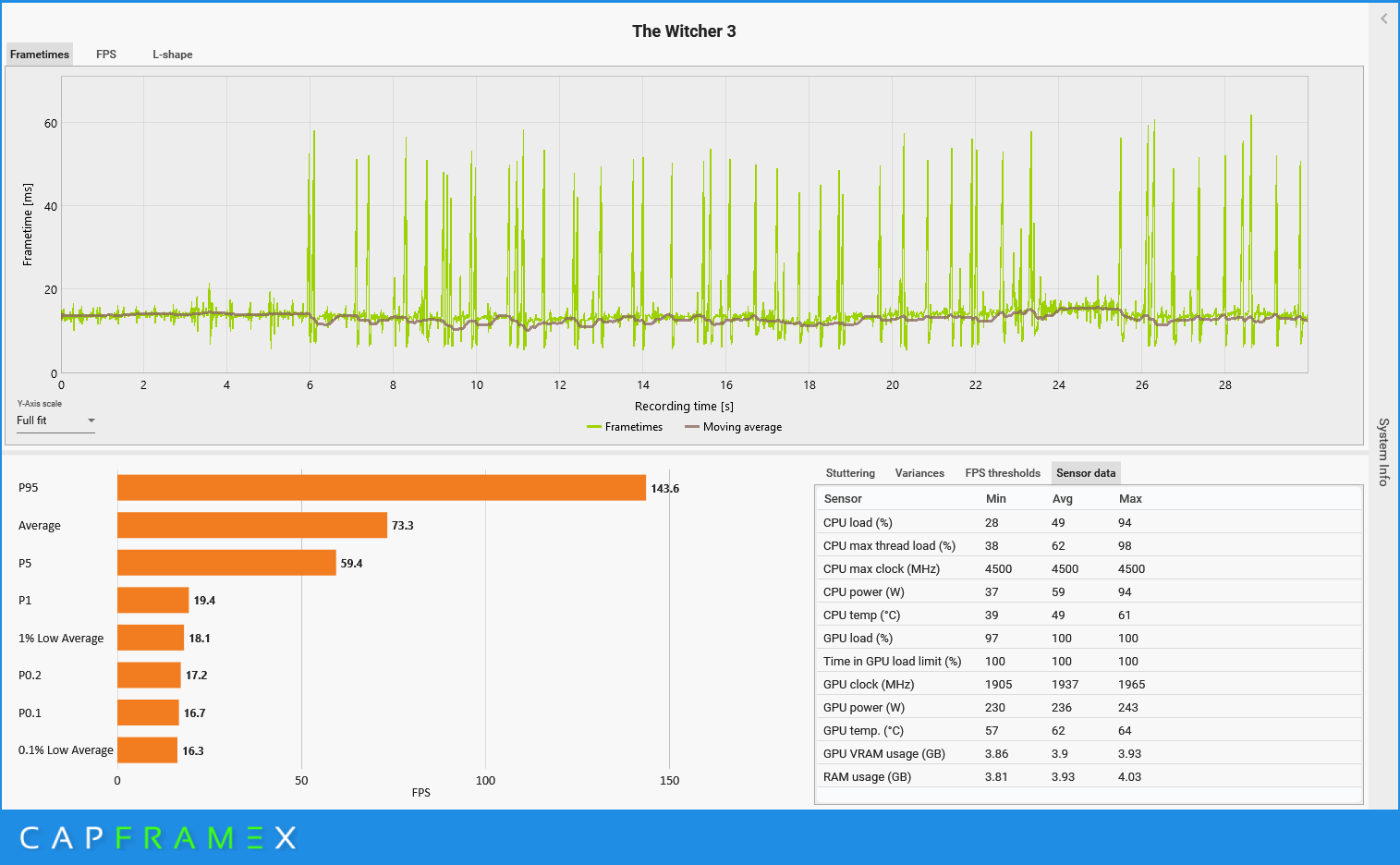The width and height of the screenshot is (1400, 865).
Task: Click the Avg column header
Action: coord(1063,499)
